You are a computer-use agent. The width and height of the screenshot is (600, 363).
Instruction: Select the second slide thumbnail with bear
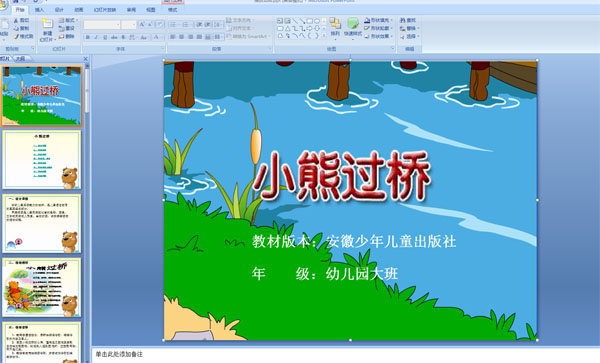pos(42,160)
